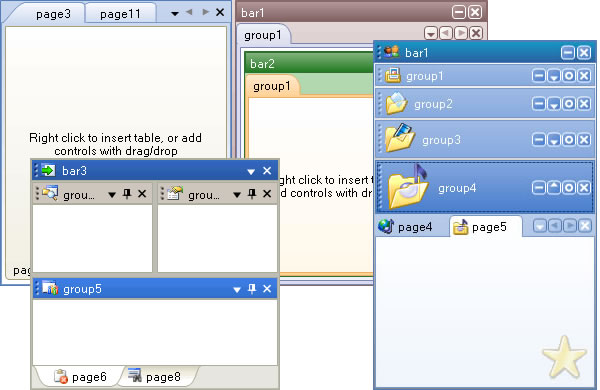The image size is (600, 390).
Task: Click the folder icon beside group2
Action: [396, 103]
